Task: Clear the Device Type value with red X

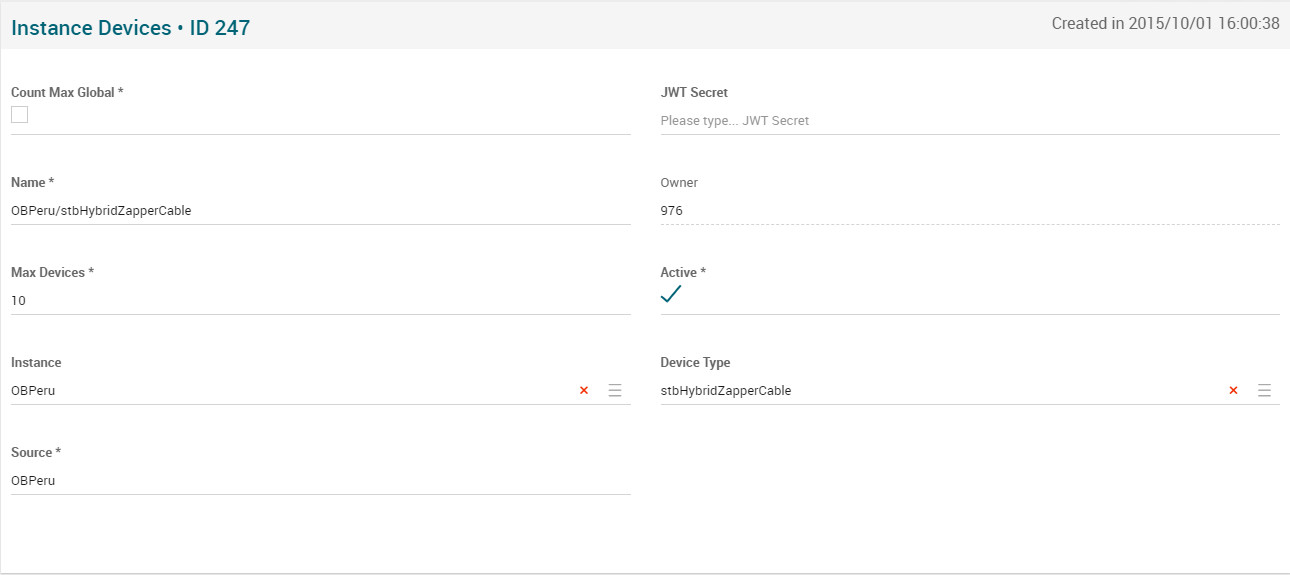Action: click(1233, 391)
